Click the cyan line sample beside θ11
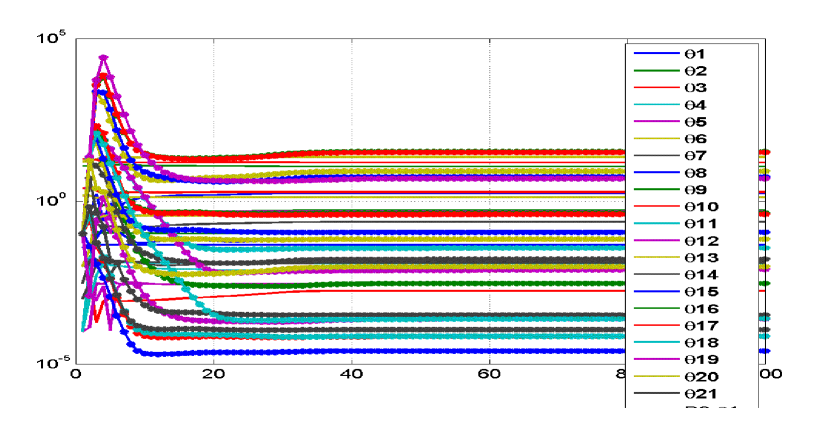Image resolution: width=830 pixels, height=443 pixels. 655,224
